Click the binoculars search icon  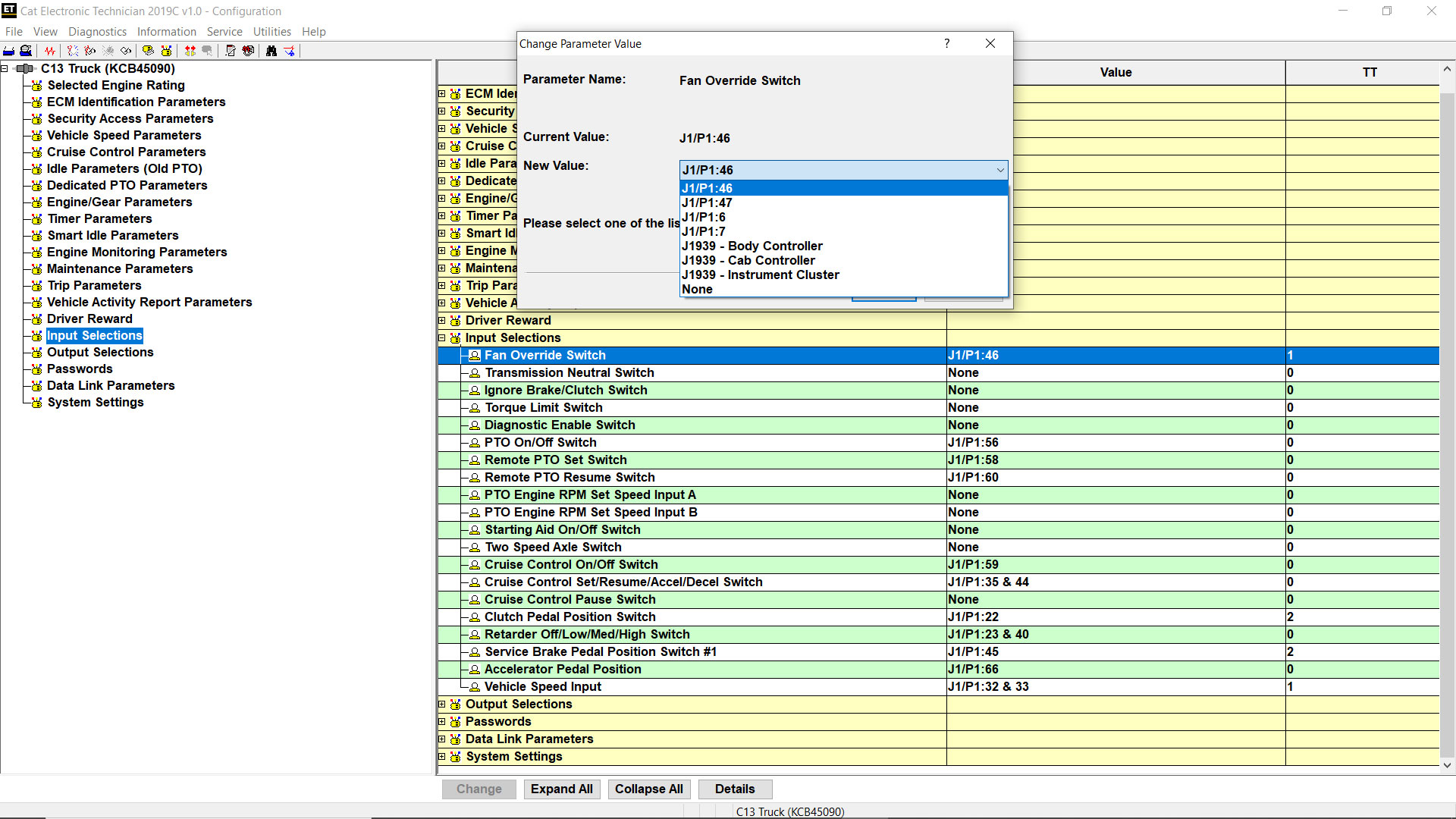(x=271, y=51)
